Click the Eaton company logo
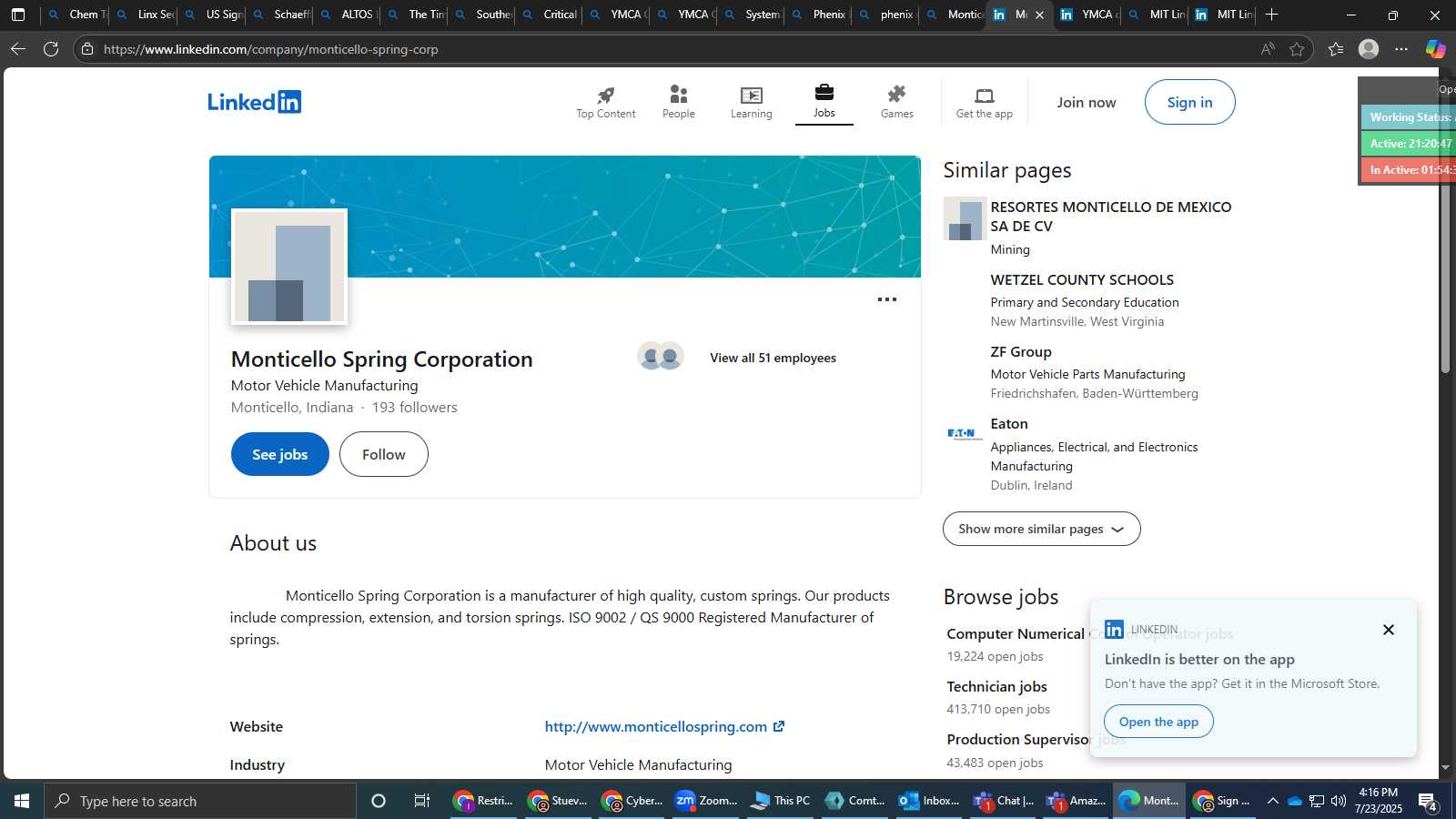1456x819 pixels. (x=965, y=434)
